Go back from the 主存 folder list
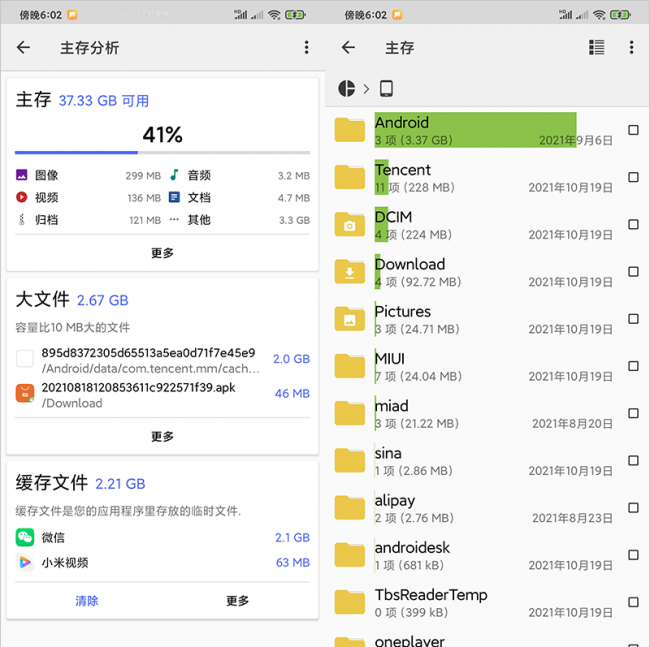 348,47
